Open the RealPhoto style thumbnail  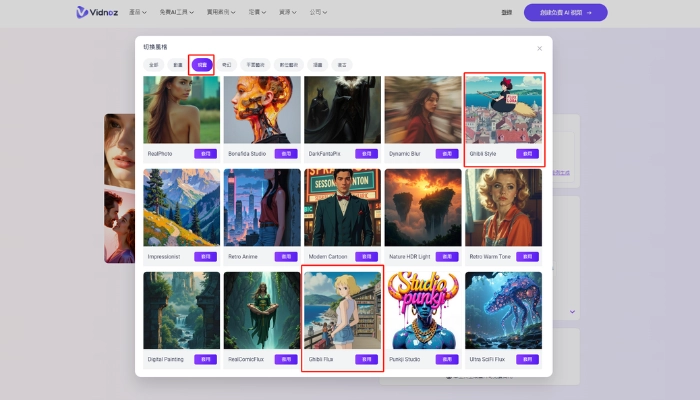coord(182,110)
